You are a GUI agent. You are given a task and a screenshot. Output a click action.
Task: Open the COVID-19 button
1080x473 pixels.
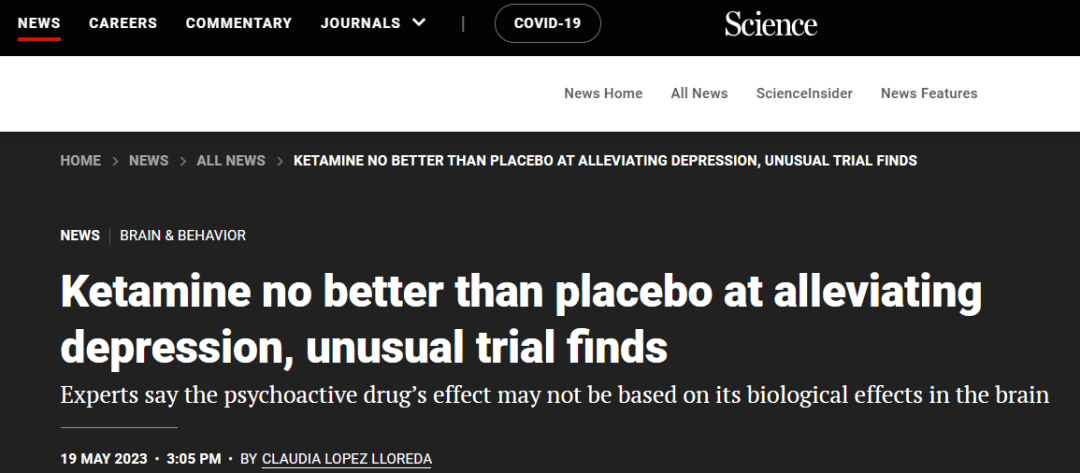[x=547, y=23]
